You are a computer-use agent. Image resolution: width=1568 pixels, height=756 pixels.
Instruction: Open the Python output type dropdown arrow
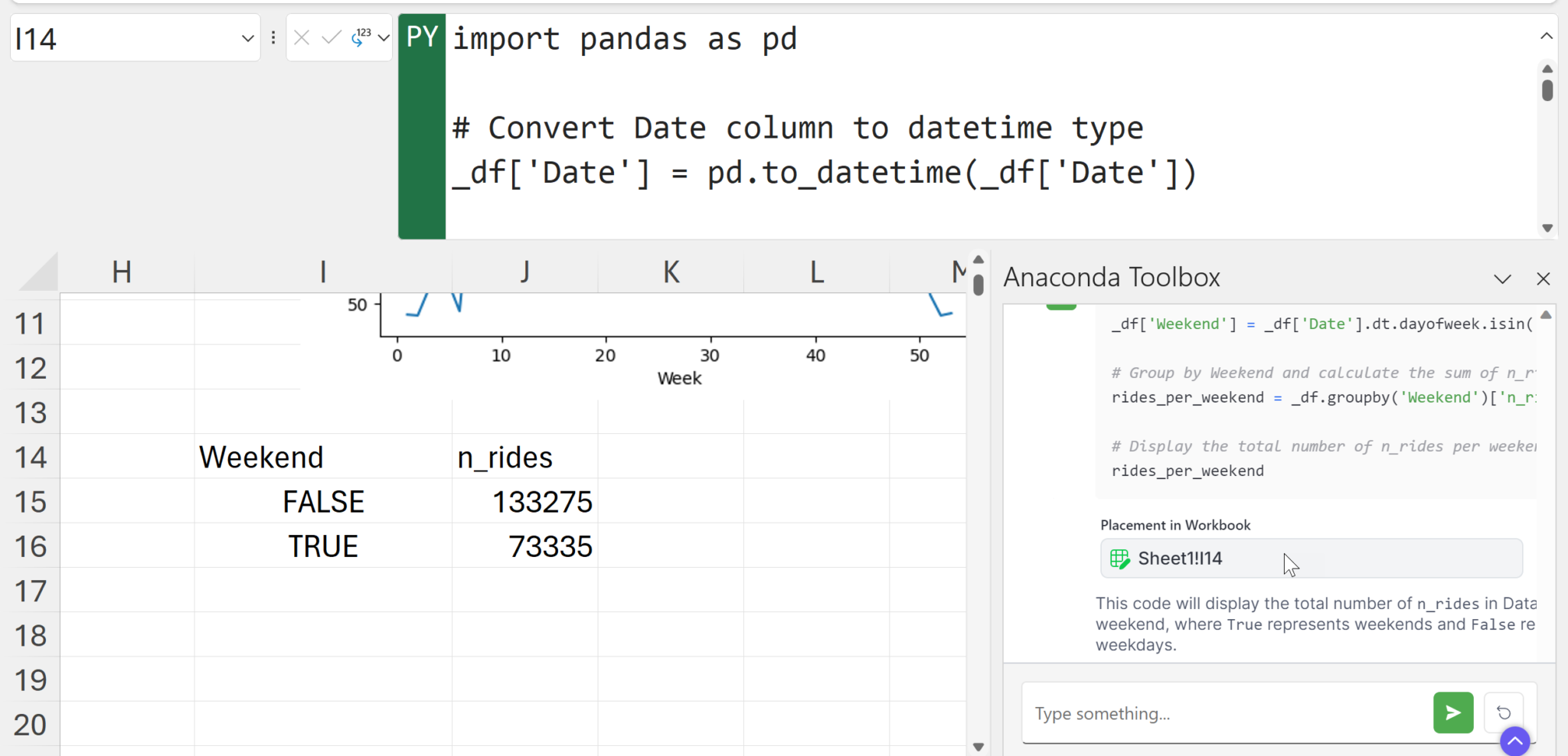[384, 37]
